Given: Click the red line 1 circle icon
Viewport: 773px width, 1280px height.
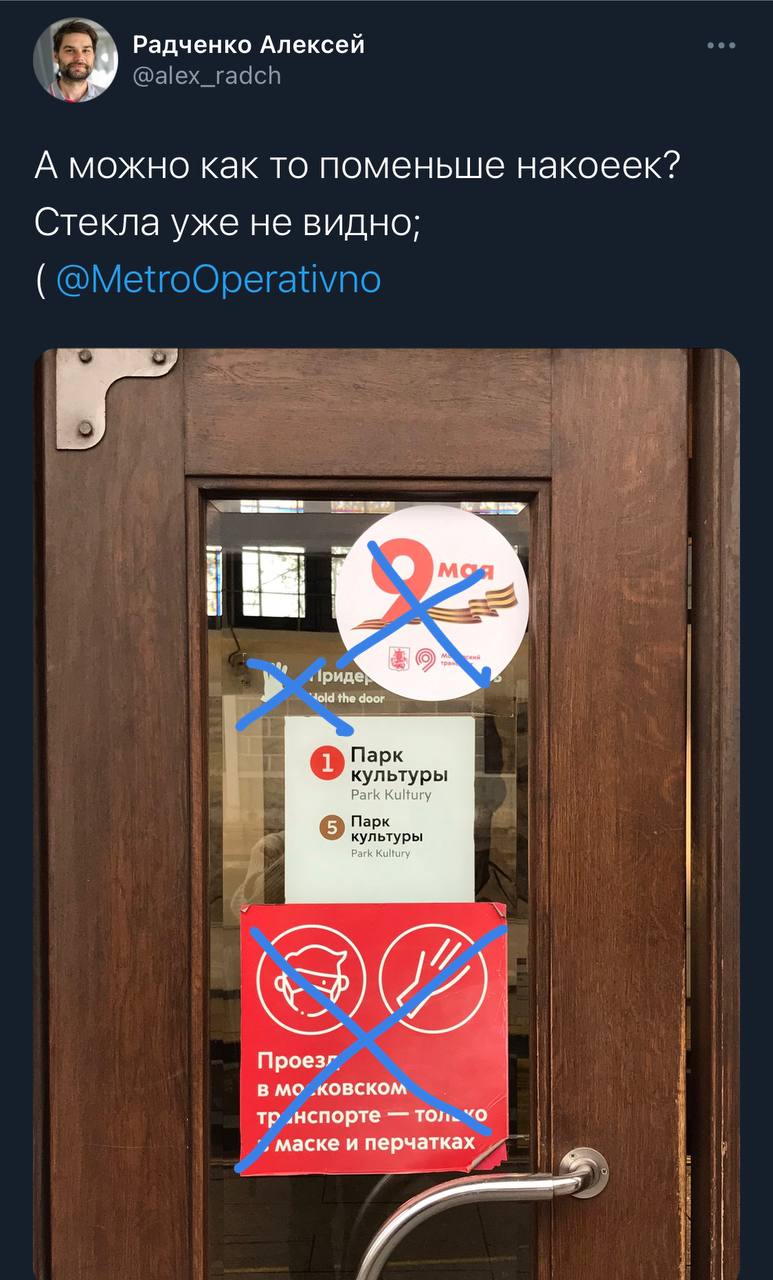Looking at the screenshot, I should (x=324, y=766).
